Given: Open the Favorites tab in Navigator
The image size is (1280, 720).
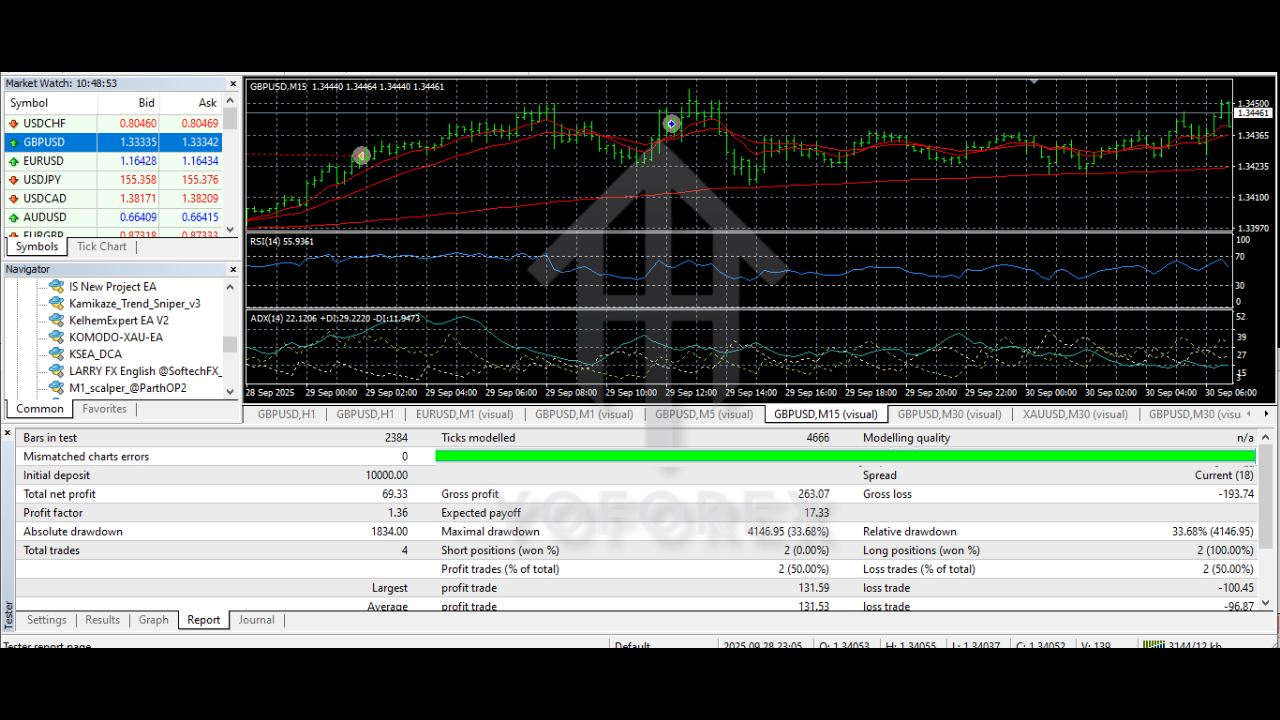Looking at the screenshot, I should point(104,409).
